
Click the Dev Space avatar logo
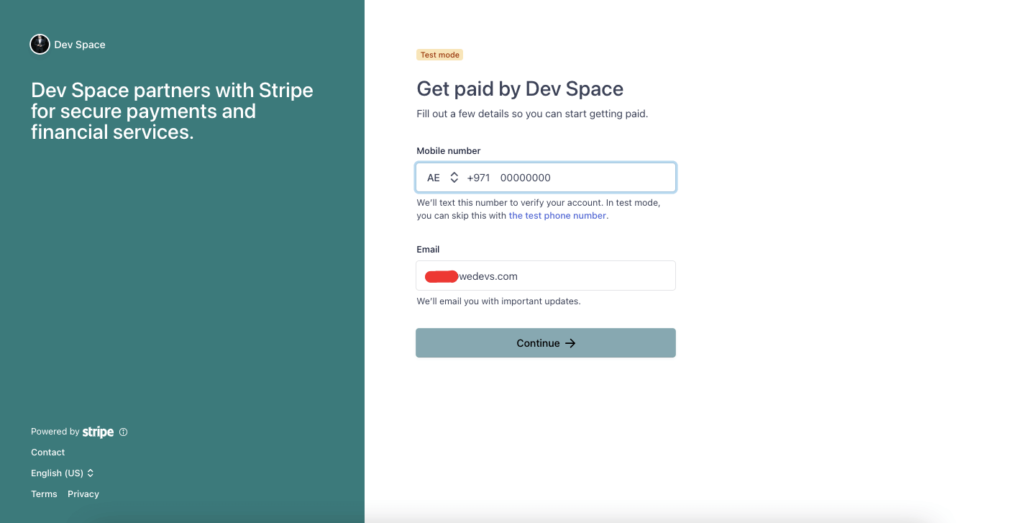pyautogui.click(x=40, y=44)
